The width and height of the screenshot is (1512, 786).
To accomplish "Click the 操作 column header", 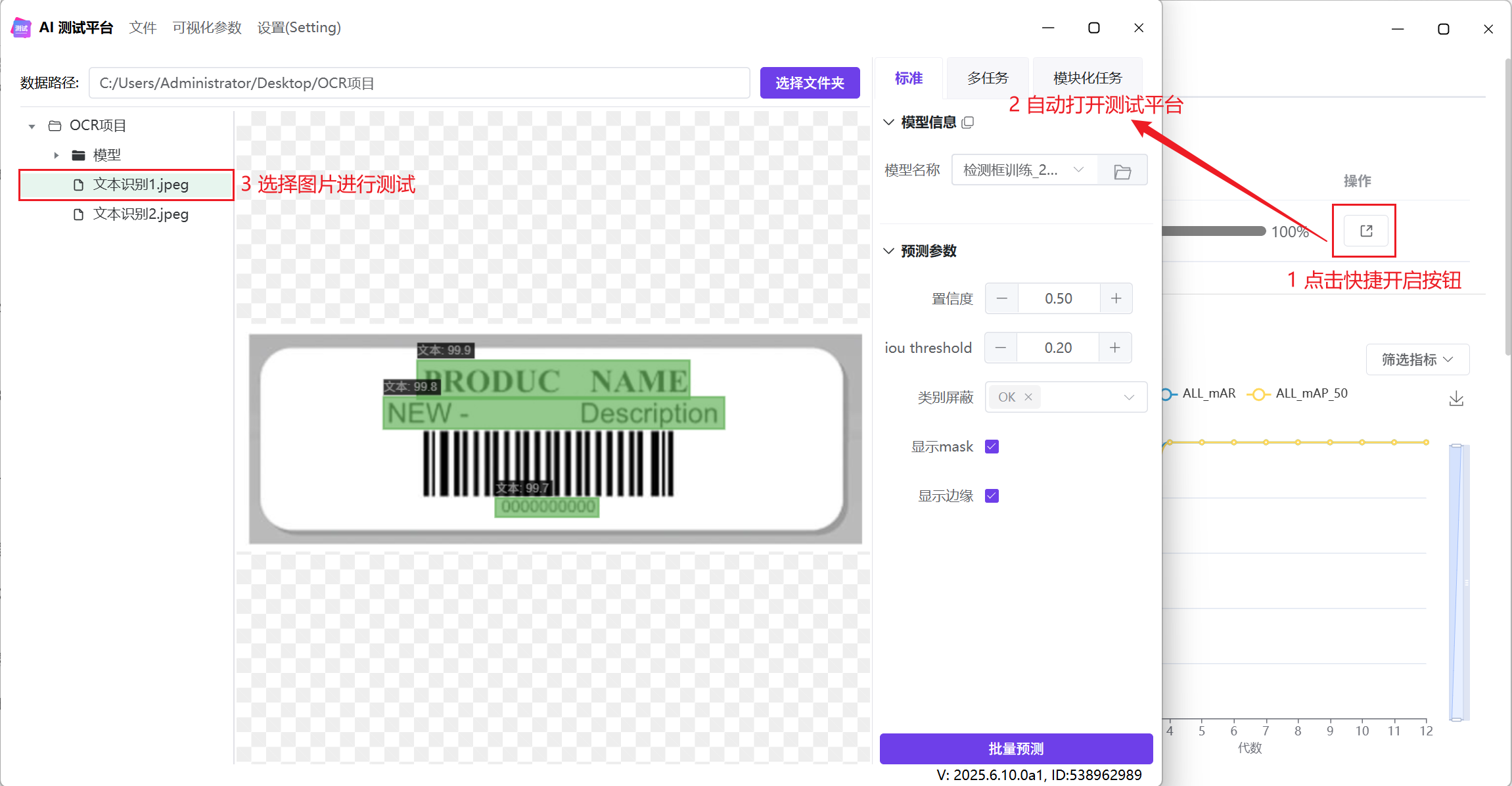I will [1357, 181].
